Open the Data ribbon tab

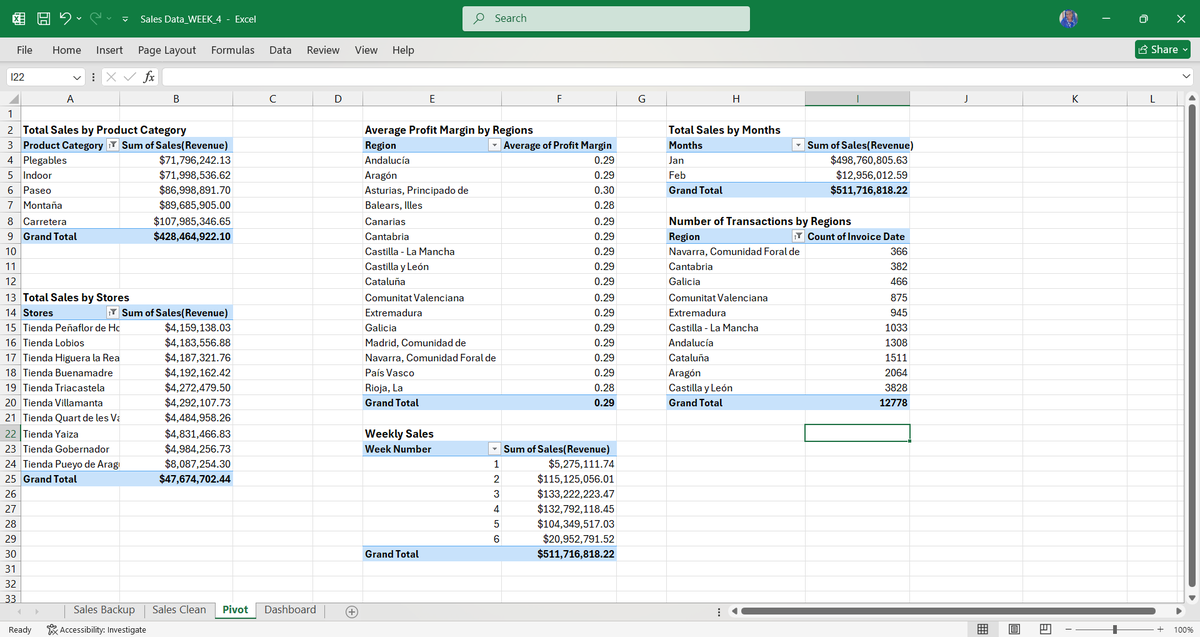[280, 49]
